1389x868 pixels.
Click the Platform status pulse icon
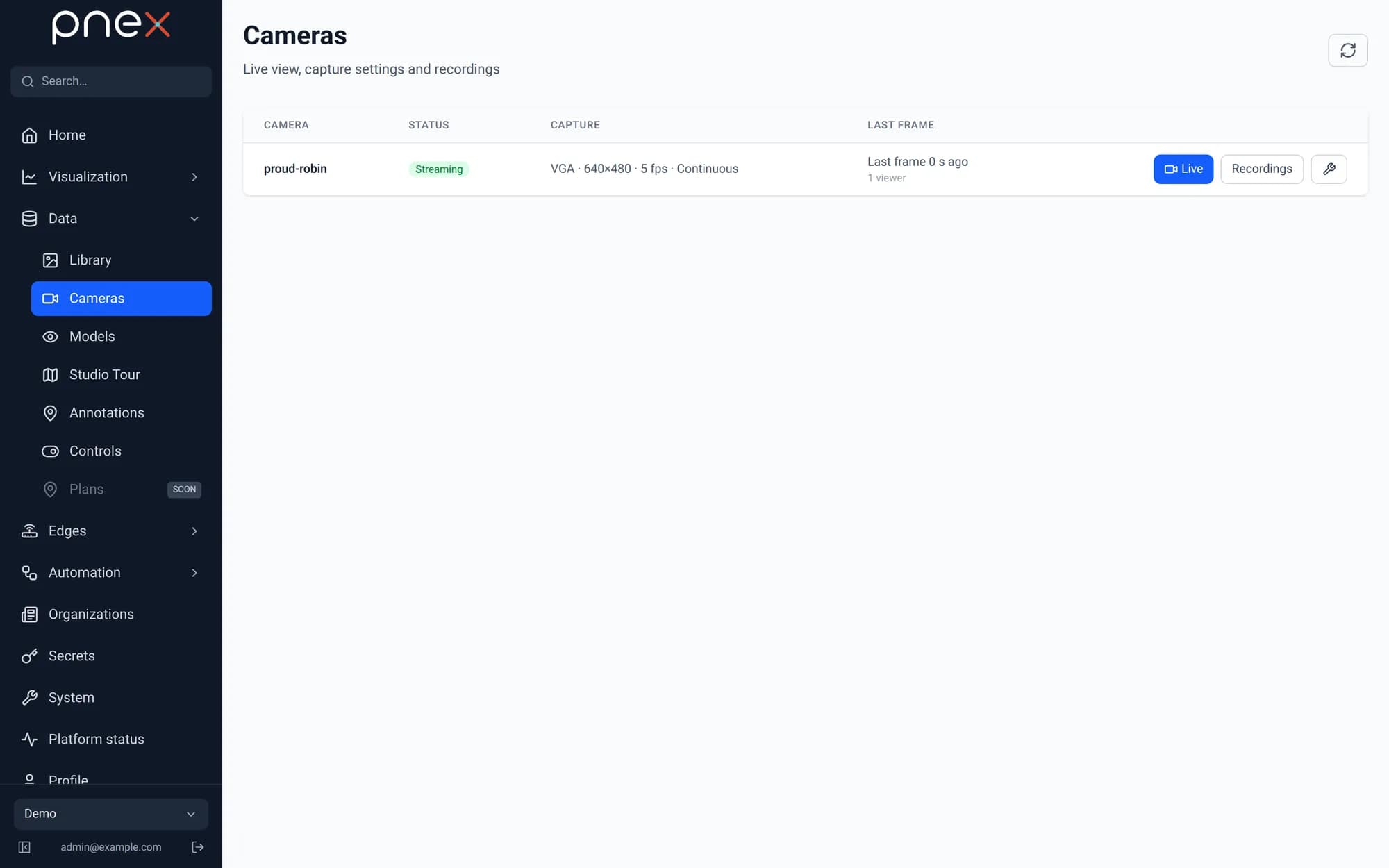(29, 740)
